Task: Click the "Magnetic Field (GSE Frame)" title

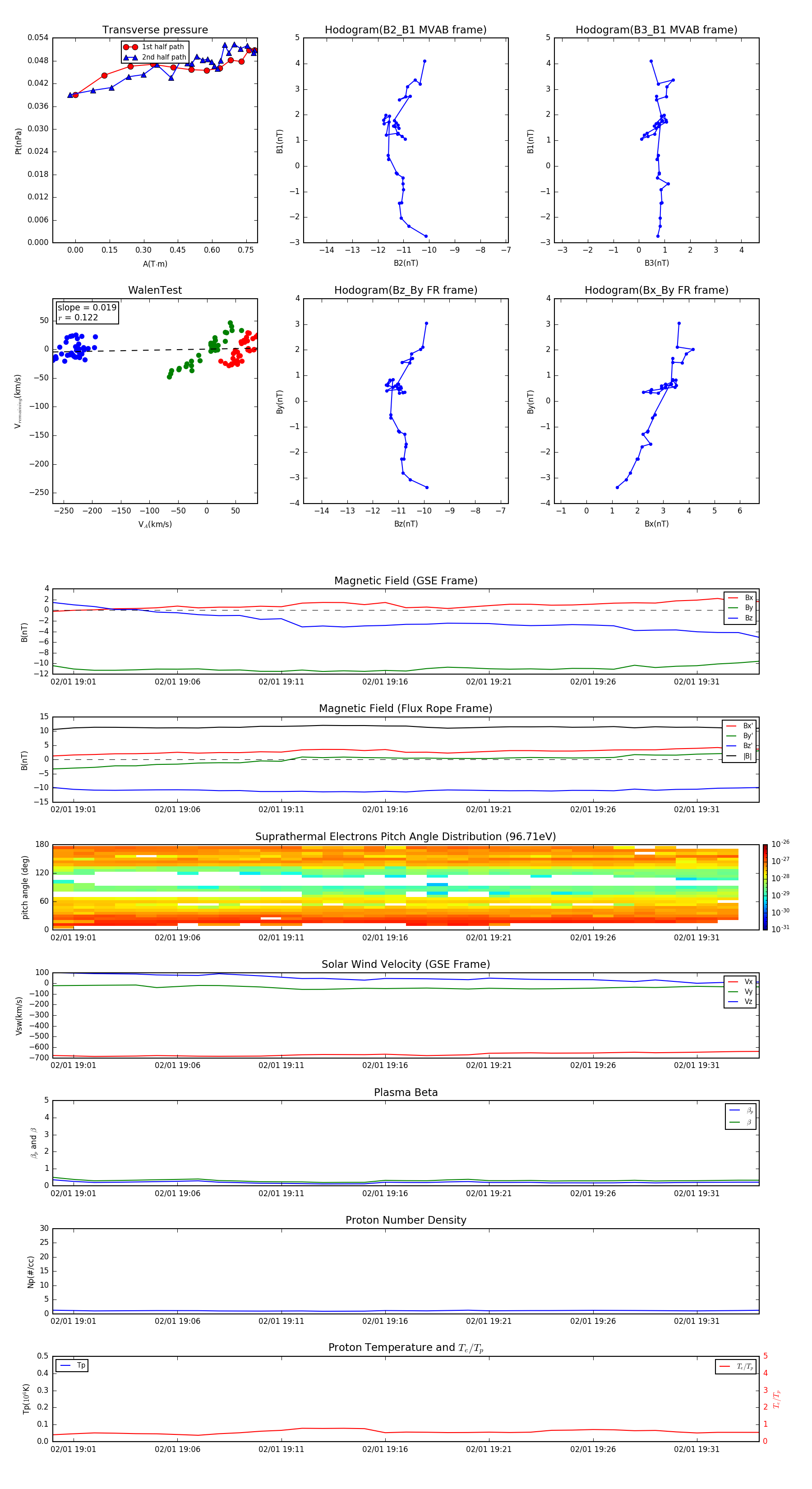Action: pyautogui.click(x=406, y=581)
